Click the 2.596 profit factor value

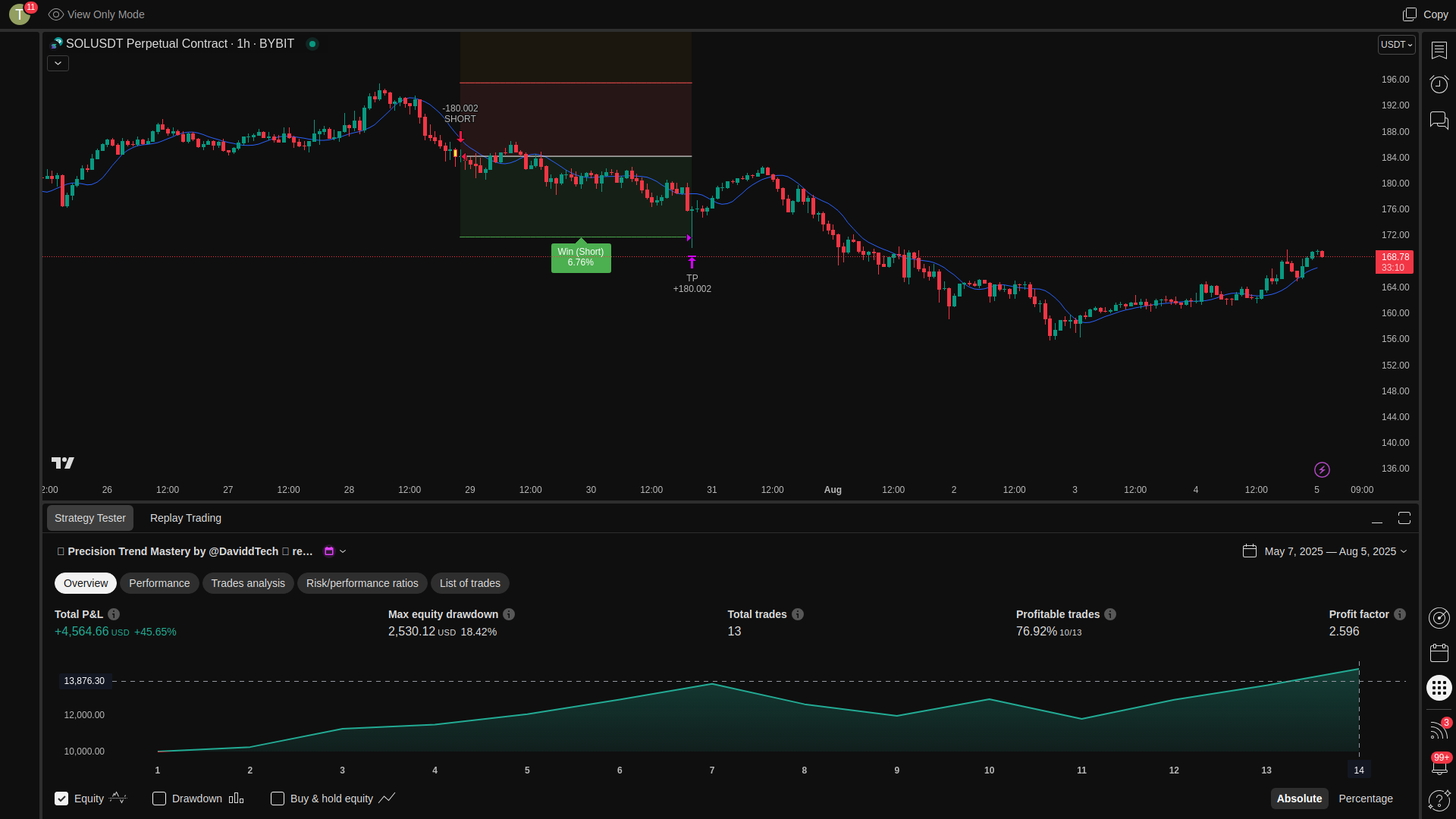pos(1345,632)
